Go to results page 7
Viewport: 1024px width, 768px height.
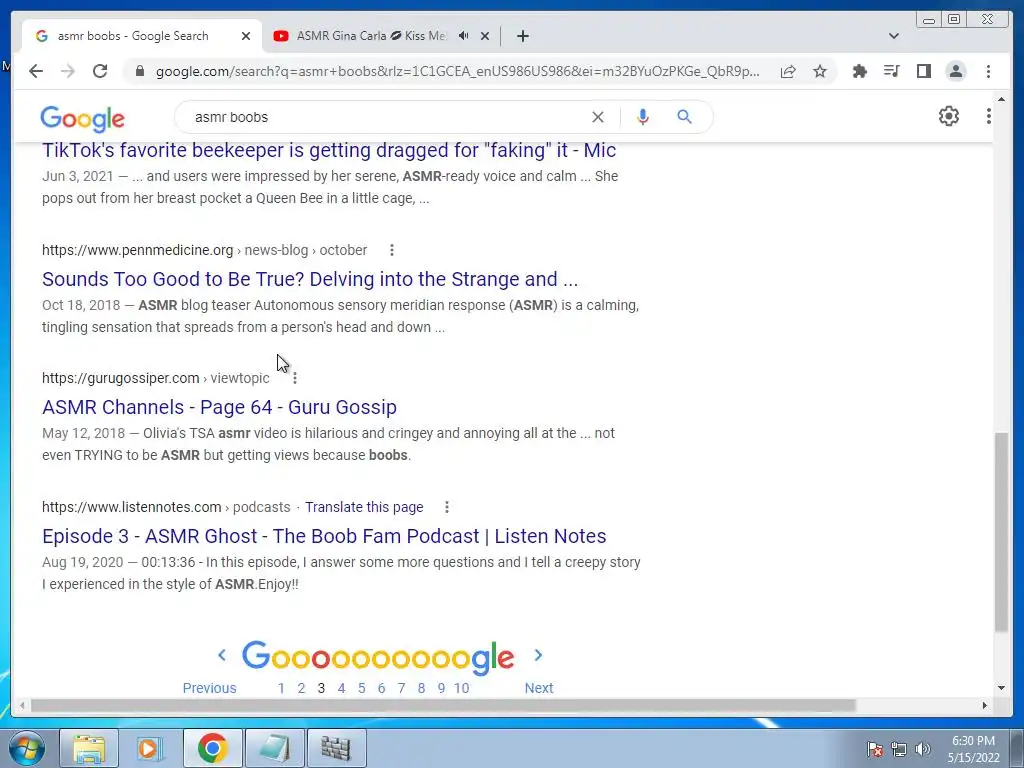pyautogui.click(x=401, y=688)
